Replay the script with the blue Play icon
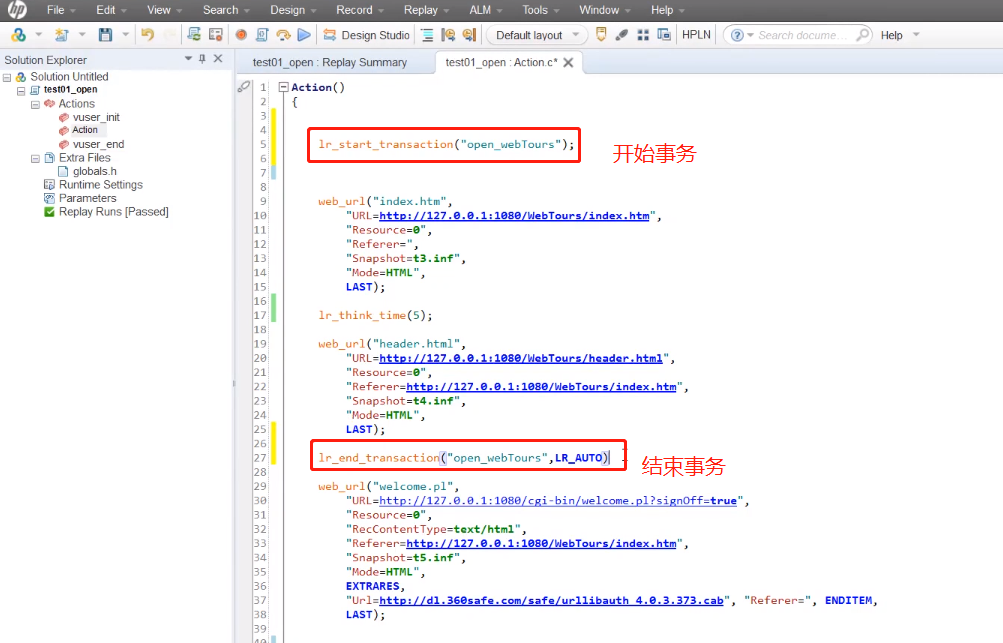This screenshot has height=643, width=1003. click(304, 35)
